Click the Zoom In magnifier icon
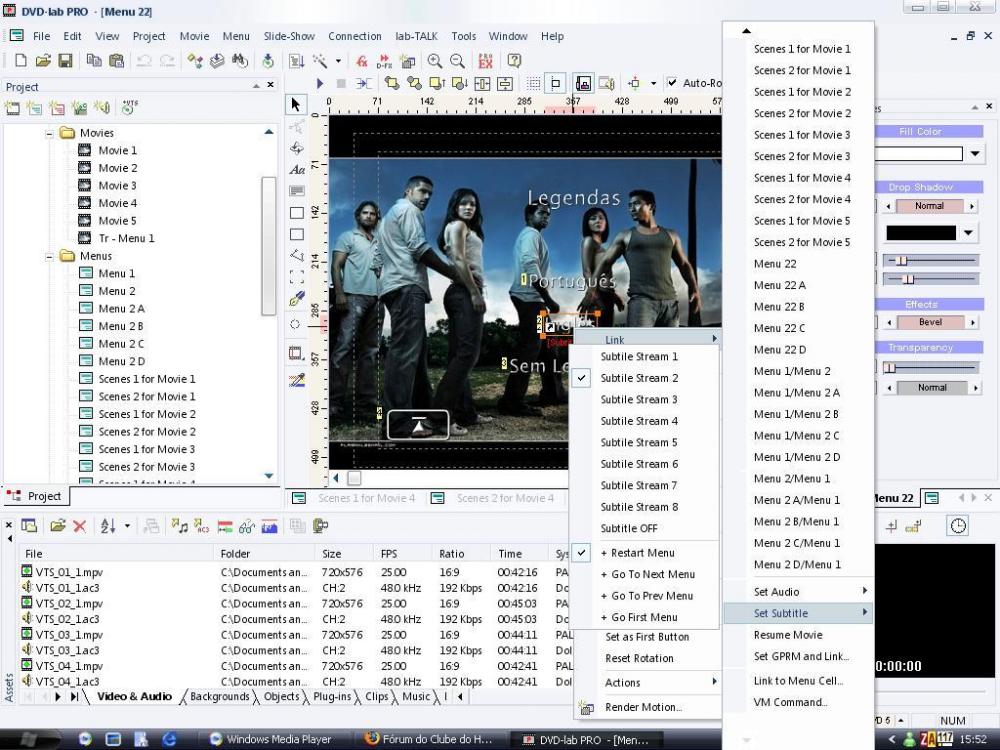 point(435,61)
